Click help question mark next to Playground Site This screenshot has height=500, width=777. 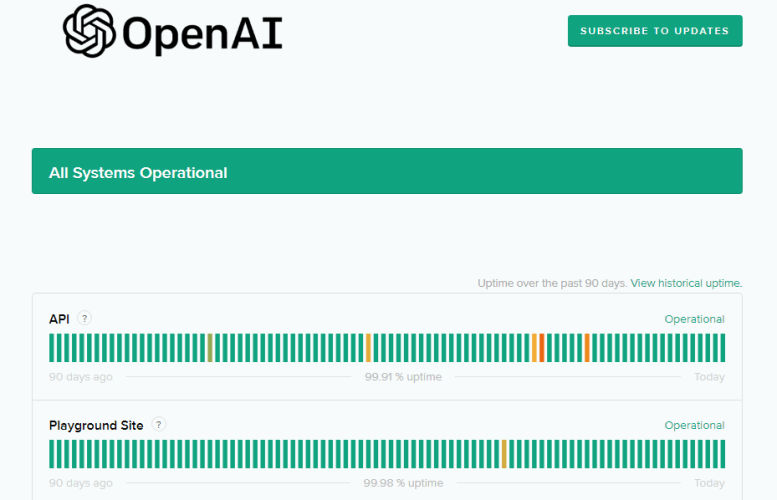click(x=159, y=424)
